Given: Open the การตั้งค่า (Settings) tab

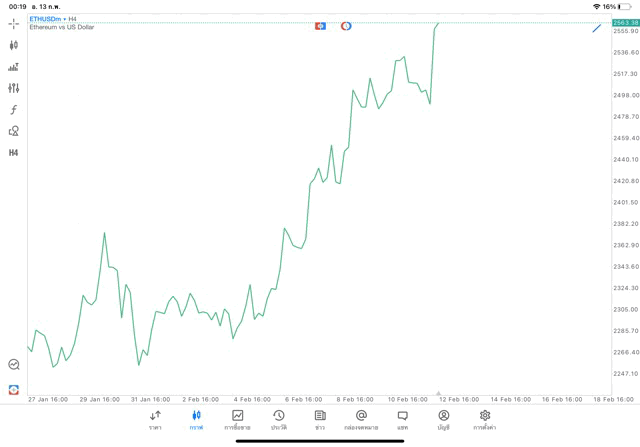Looking at the screenshot, I should (x=485, y=420).
